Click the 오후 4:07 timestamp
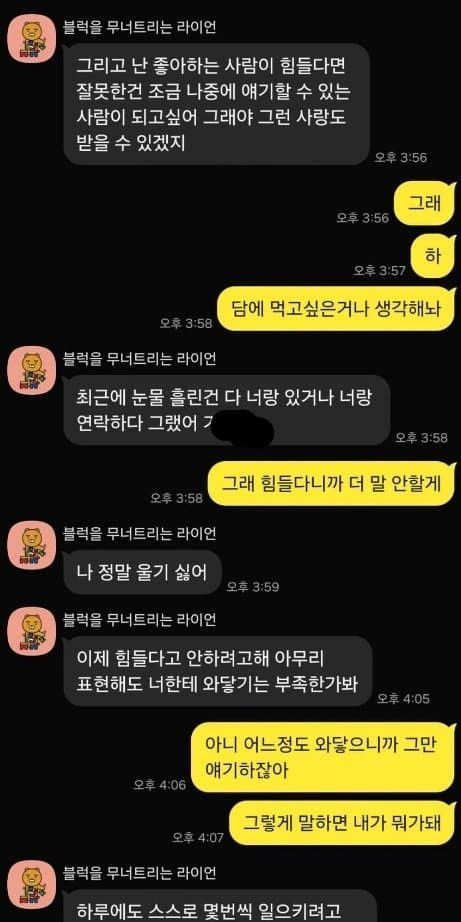The height and width of the screenshot is (922, 461). click(x=198, y=837)
